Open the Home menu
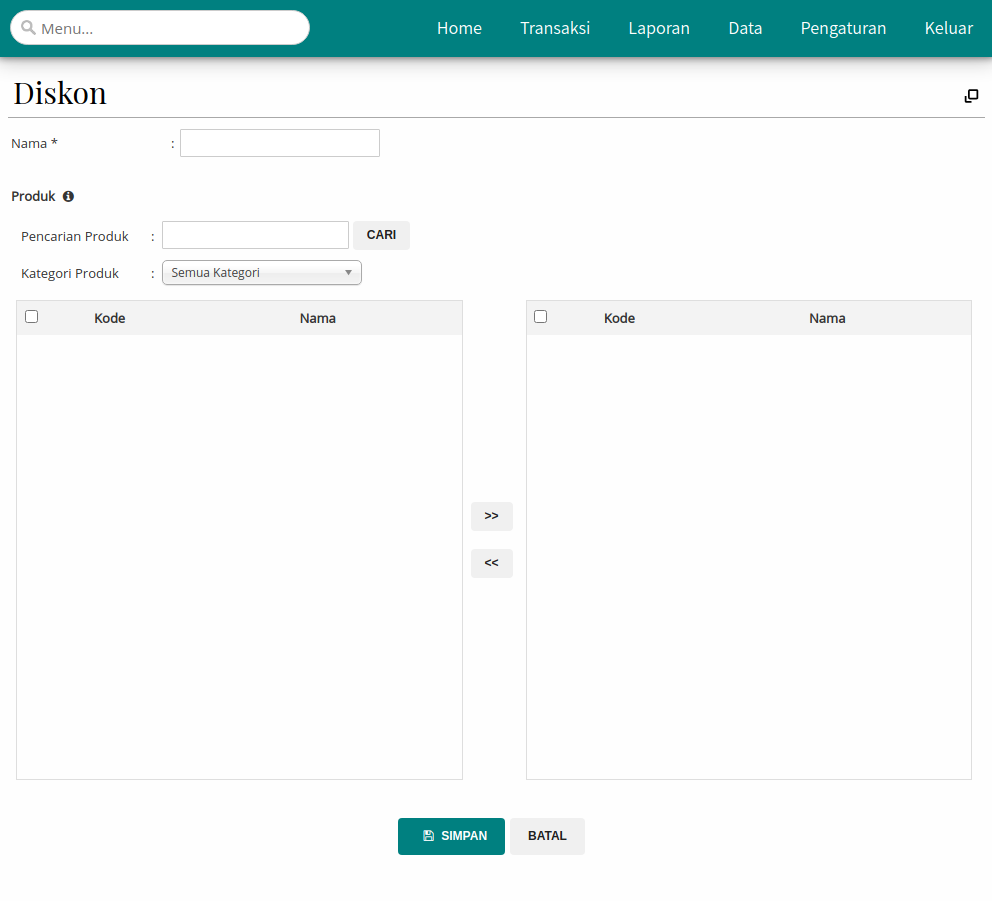 459,28
